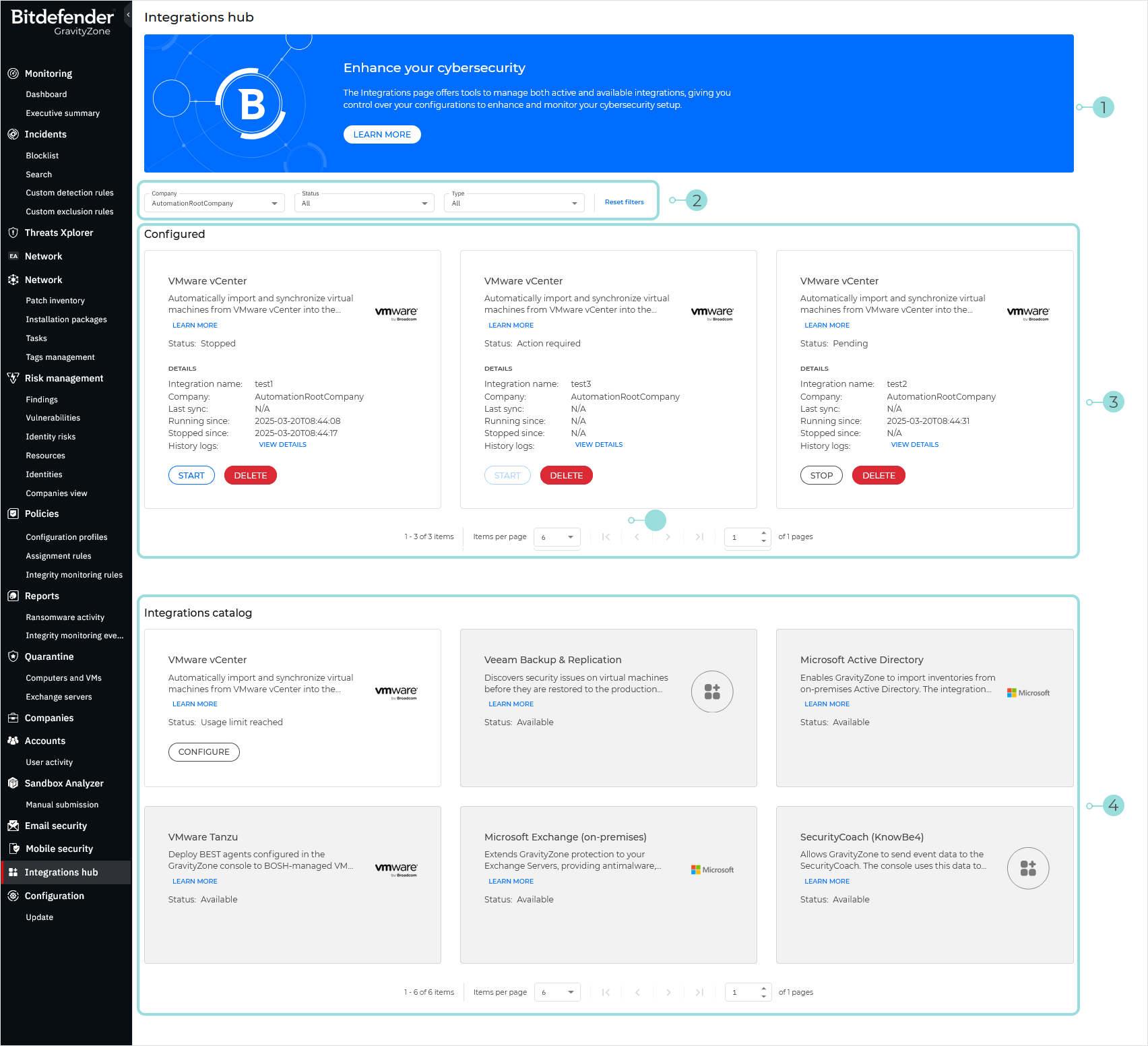Stop the test2 integration
This screenshot has width=1148, height=1046.
pyautogui.click(x=821, y=475)
